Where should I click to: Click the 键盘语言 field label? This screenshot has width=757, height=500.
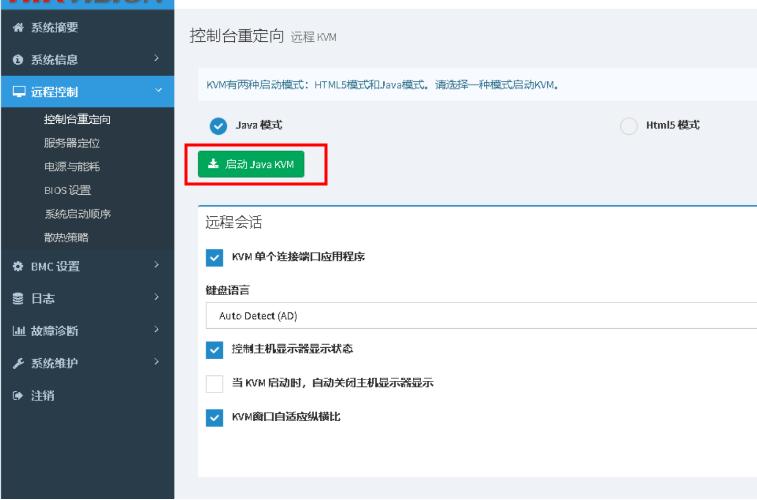coord(228,290)
